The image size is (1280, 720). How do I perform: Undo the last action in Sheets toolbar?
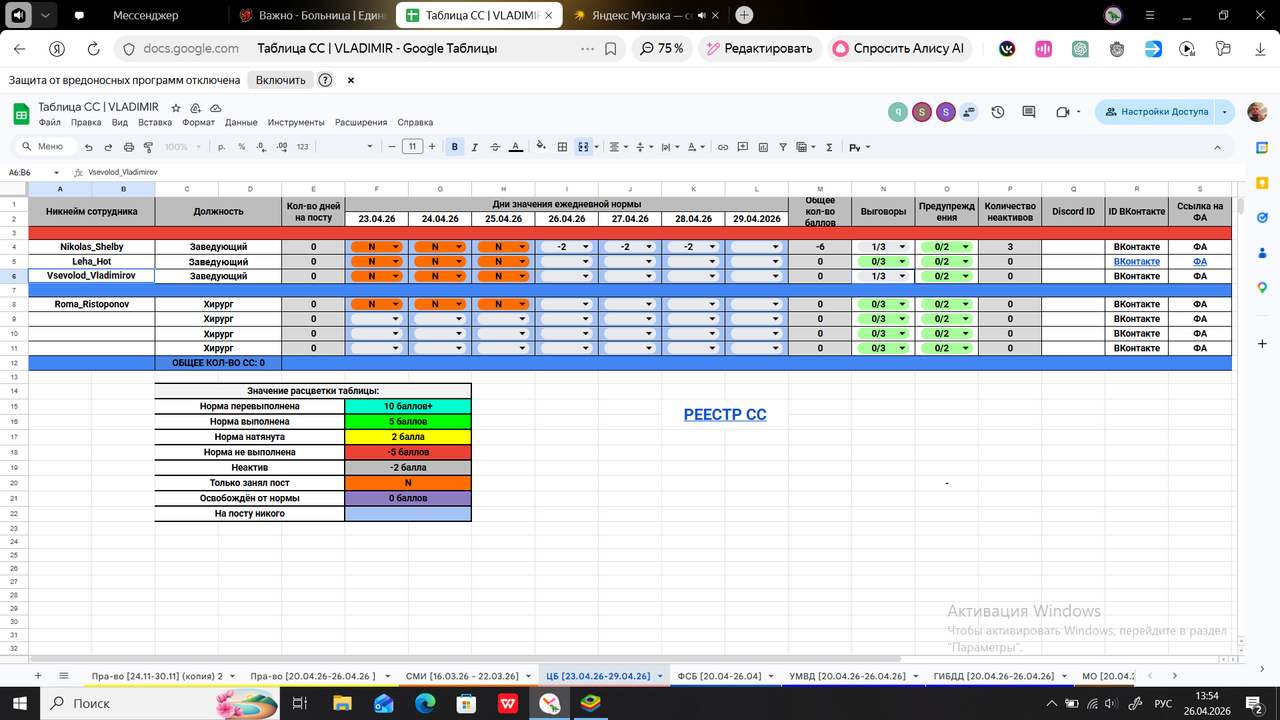coord(89,147)
